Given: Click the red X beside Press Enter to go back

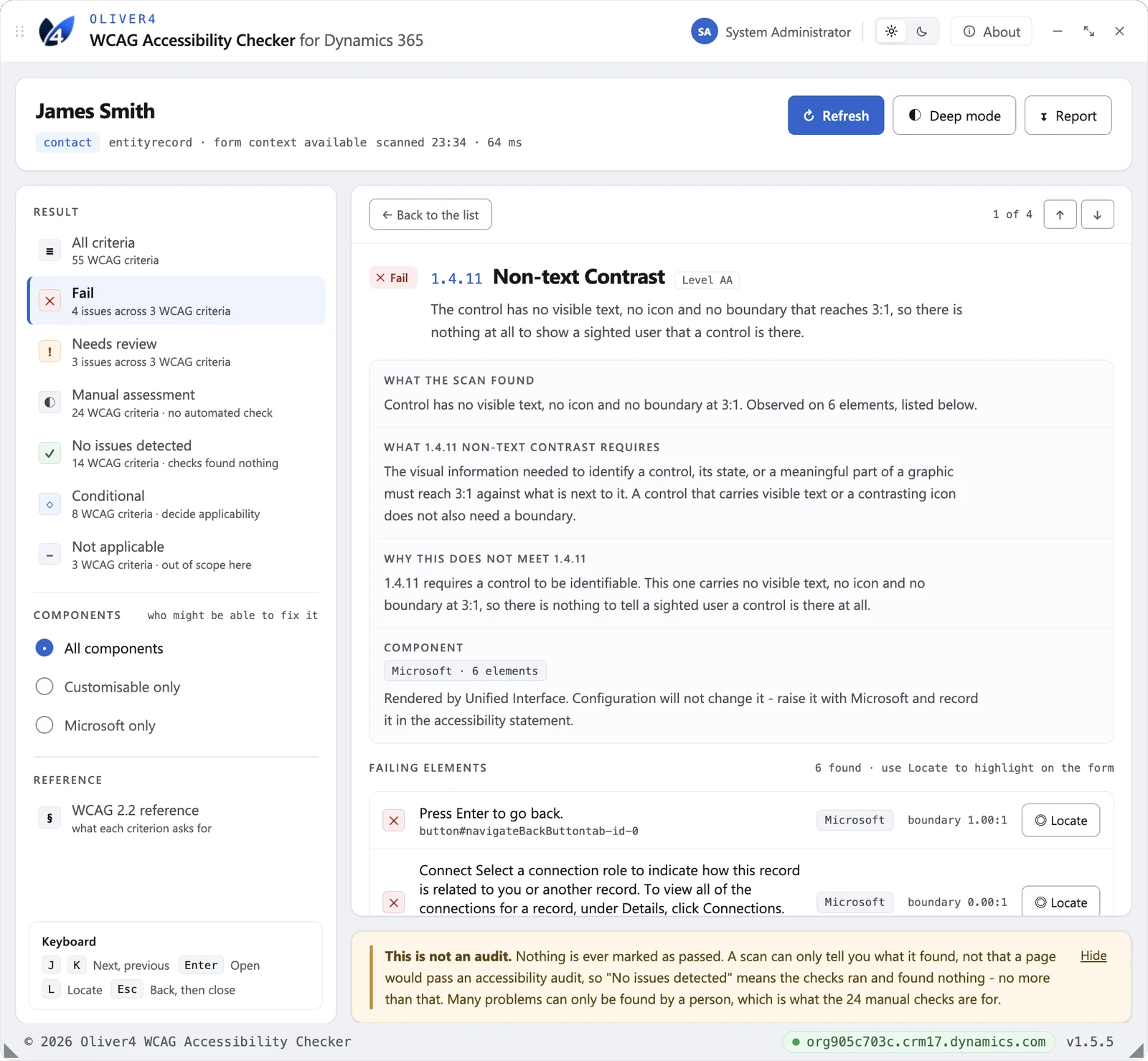Looking at the screenshot, I should [x=394, y=821].
